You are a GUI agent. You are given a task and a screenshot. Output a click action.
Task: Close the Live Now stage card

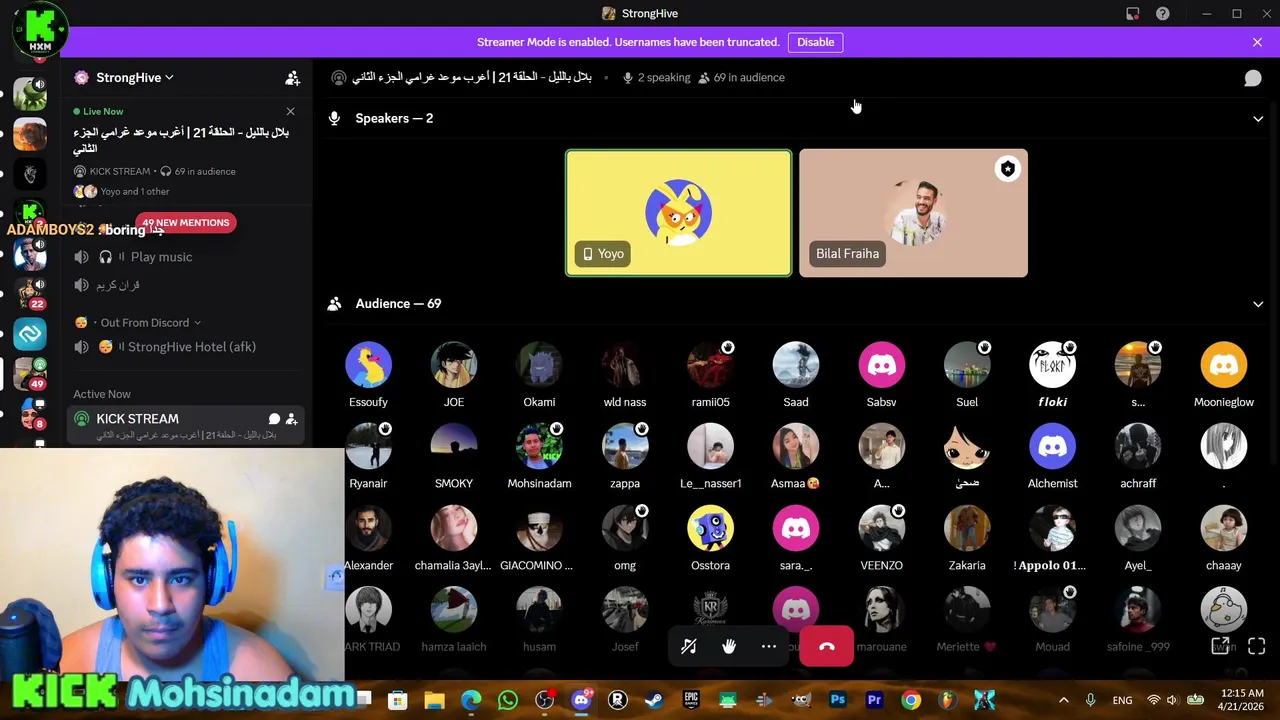tap(290, 111)
